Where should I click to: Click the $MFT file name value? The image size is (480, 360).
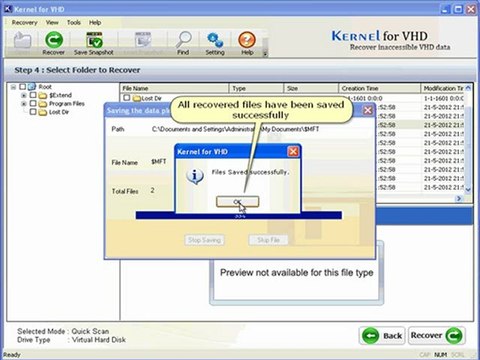point(159,161)
